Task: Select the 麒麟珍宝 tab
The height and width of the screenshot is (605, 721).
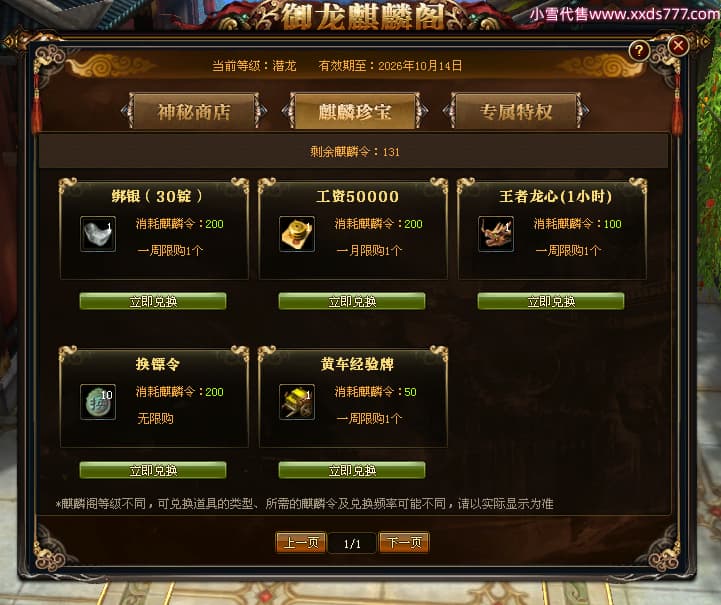Action: point(355,111)
